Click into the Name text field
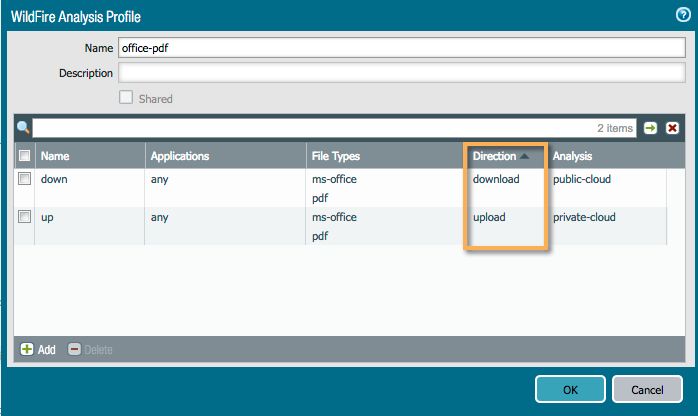The width and height of the screenshot is (698, 416). [x=400, y=47]
